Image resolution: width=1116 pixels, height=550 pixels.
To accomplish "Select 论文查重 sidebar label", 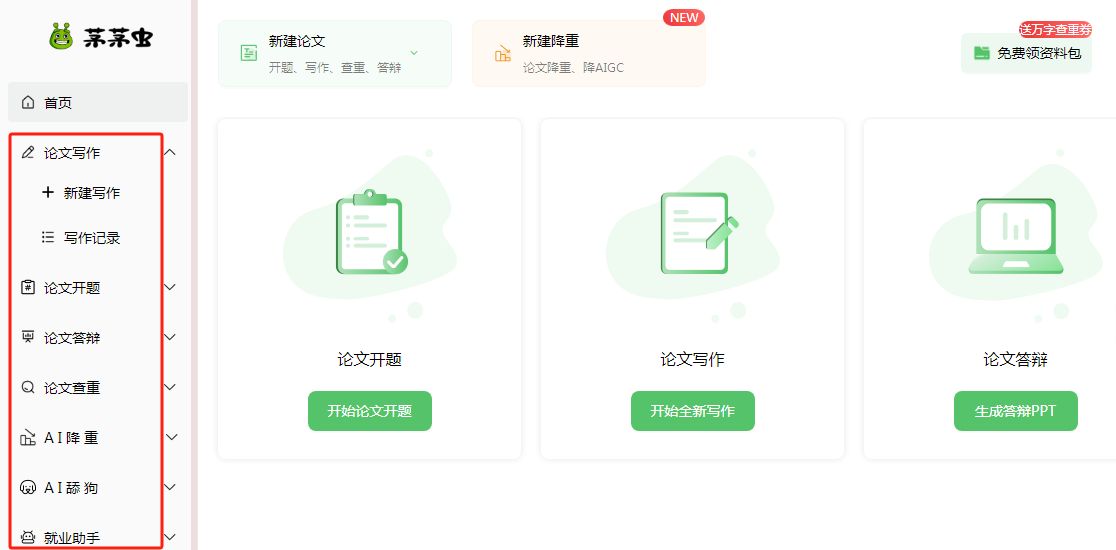I will pos(72,388).
